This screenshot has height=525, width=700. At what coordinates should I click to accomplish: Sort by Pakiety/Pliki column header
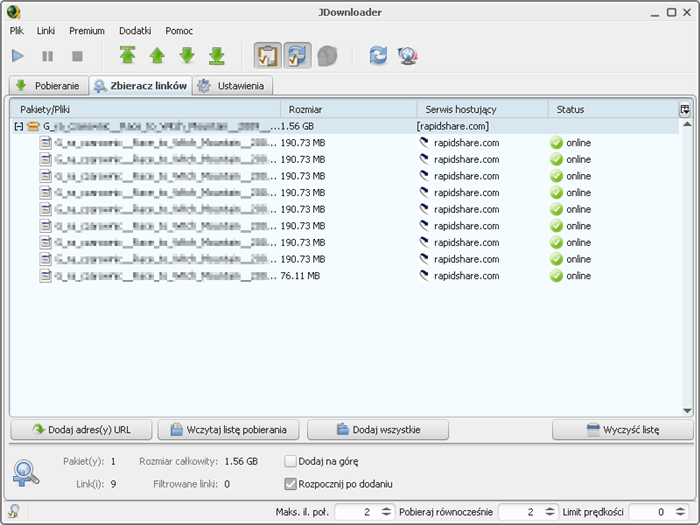(146, 109)
